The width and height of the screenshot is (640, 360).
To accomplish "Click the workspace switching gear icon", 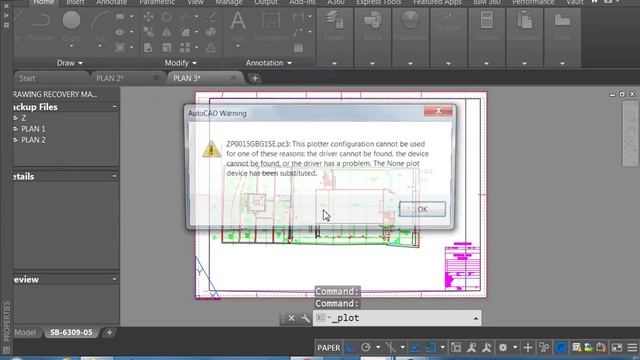I will tap(503, 347).
